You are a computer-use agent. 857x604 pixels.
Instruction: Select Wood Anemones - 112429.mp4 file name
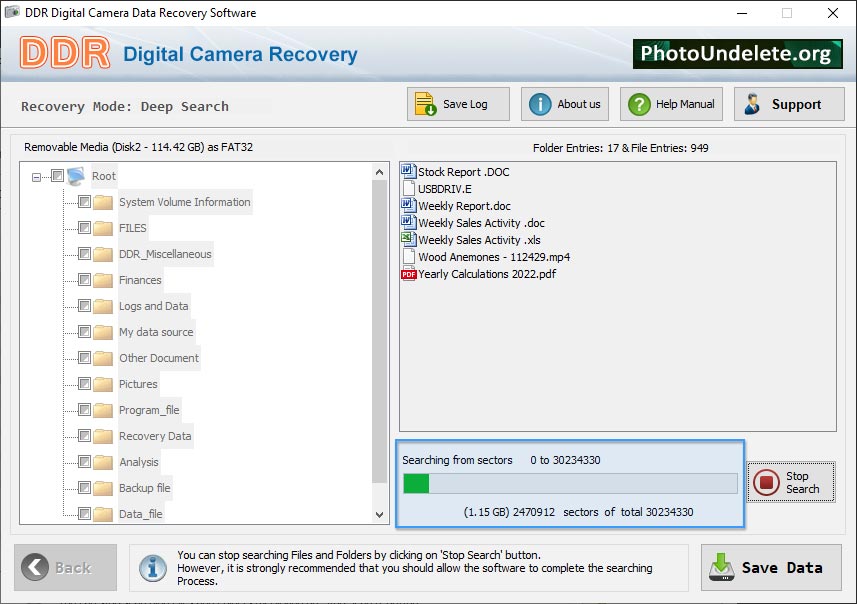pos(494,257)
